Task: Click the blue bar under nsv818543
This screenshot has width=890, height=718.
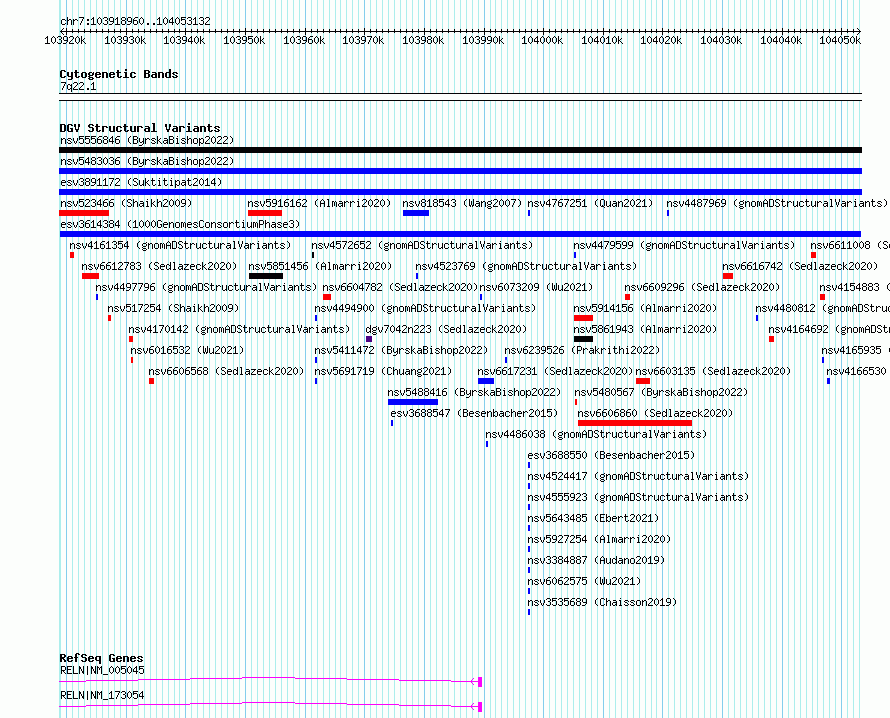Action: click(x=415, y=213)
